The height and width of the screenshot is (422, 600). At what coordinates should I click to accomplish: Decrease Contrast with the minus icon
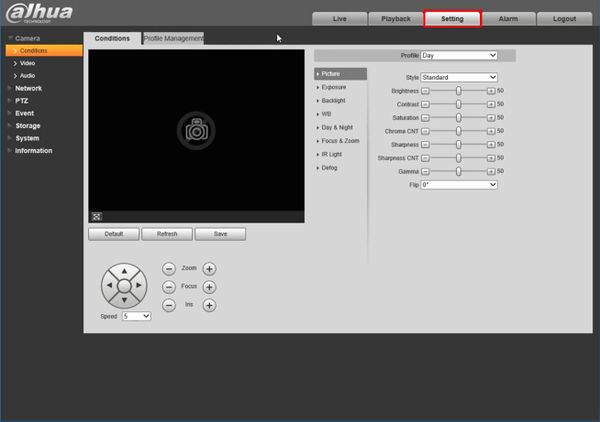click(425, 104)
